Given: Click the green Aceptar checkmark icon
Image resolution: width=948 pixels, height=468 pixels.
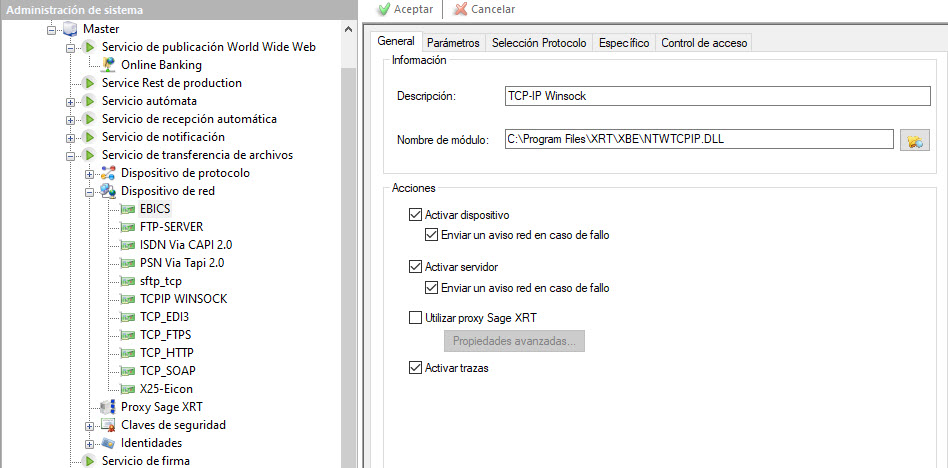Looking at the screenshot, I should coord(383,9).
